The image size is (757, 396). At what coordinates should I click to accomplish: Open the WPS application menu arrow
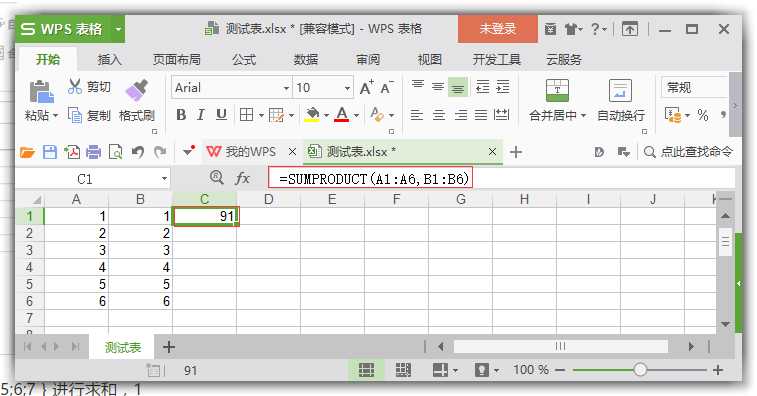tap(117, 29)
